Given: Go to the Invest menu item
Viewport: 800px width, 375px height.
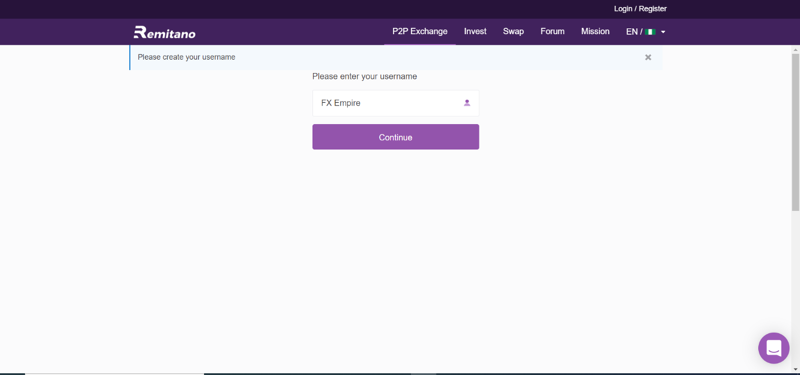Looking at the screenshot, I should pyautogui.click(x=475, y=32).
